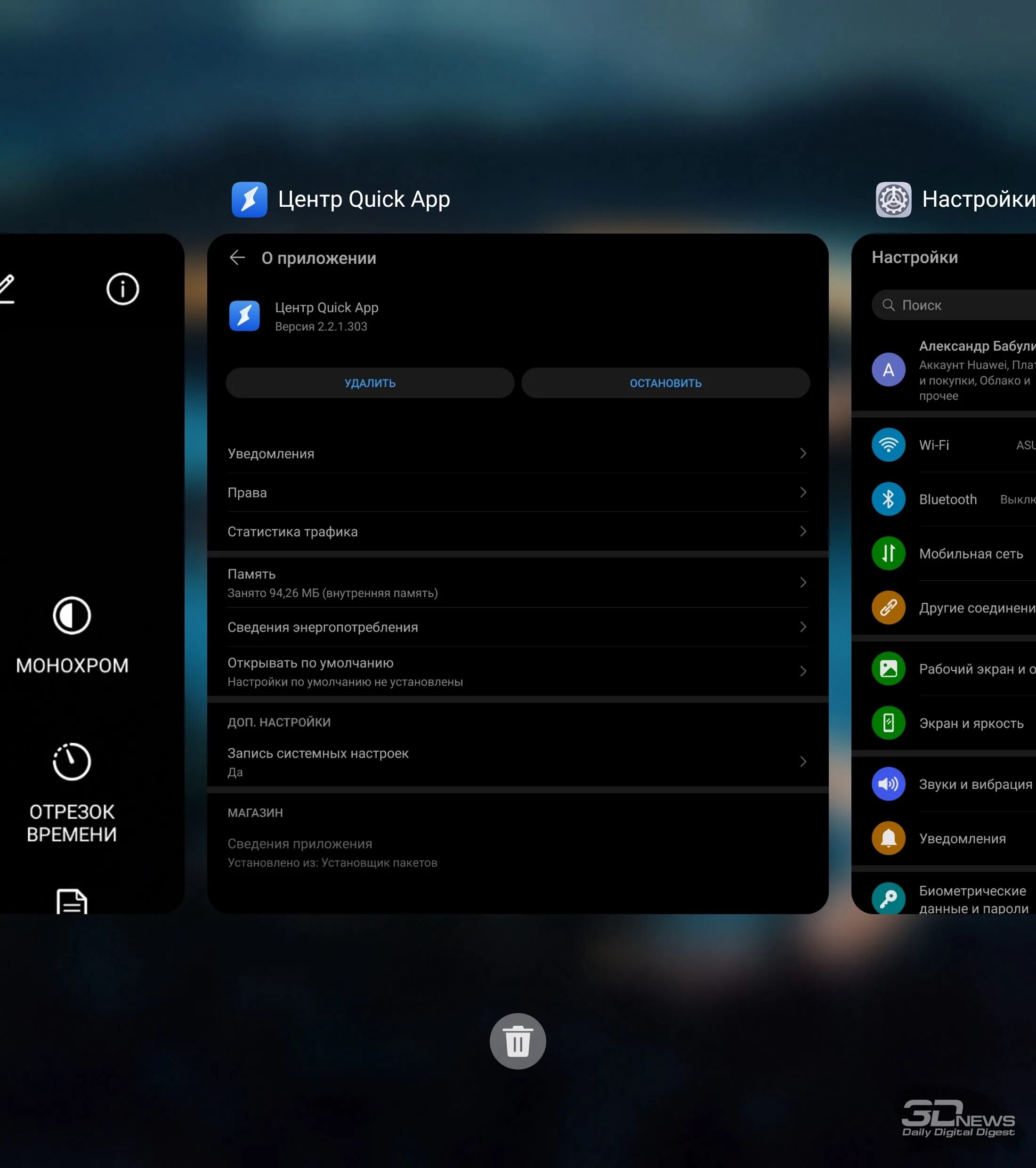The width and height of the screenshot is (1036, 1168).
Task: Tap the Рабочий экран picture icon
Action: point(889,669)
